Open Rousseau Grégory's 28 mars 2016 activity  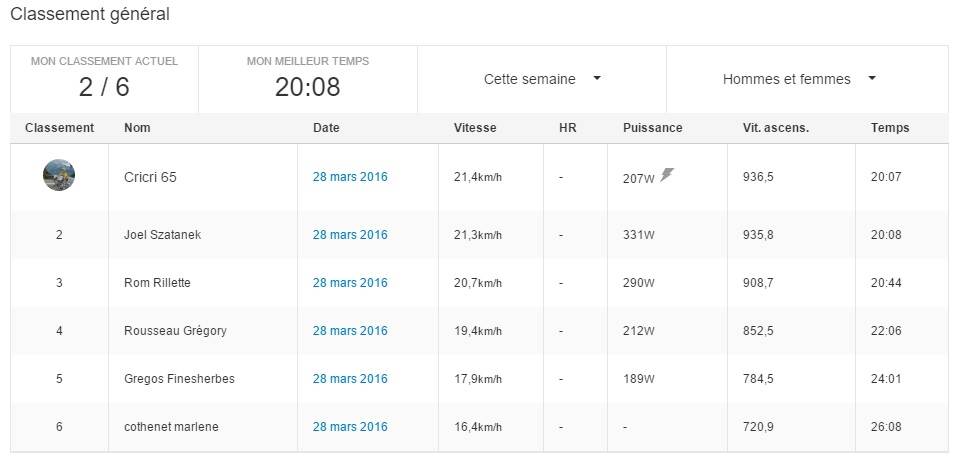pos(350,331)
